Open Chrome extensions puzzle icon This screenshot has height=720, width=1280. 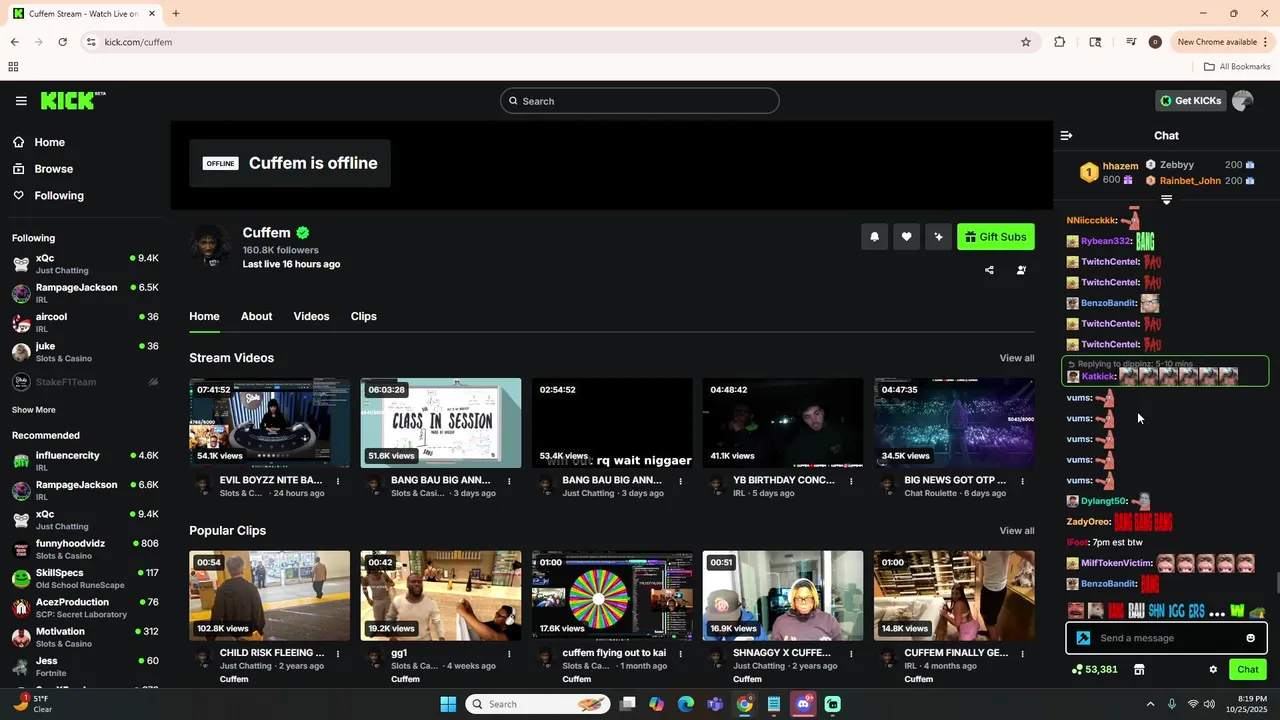pyautogui.click(x=1060, y=42)
